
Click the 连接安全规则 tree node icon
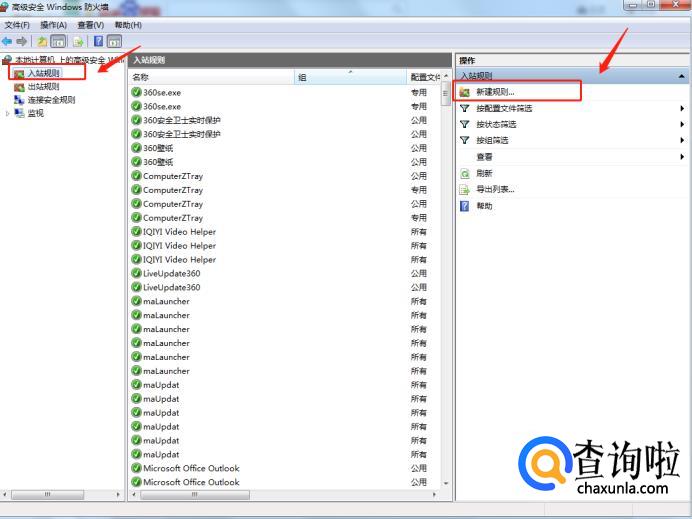coord(19,100)
